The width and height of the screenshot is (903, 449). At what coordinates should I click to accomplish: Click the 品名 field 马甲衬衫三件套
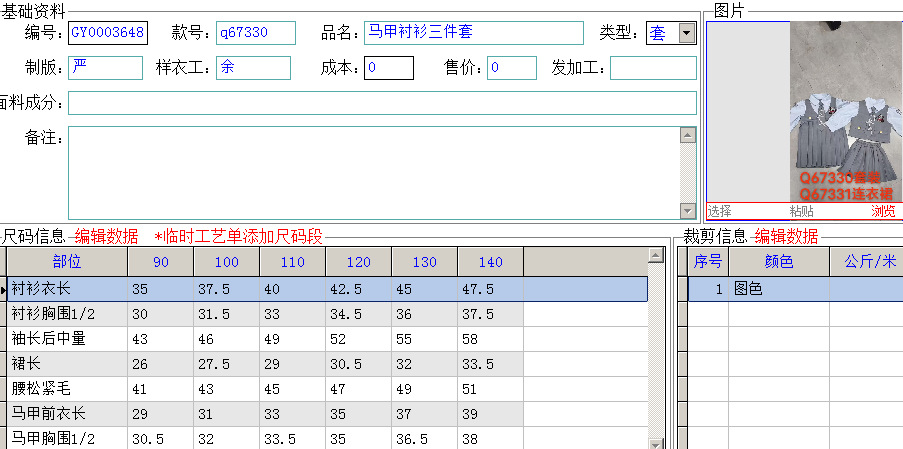[x=473, y=33]
